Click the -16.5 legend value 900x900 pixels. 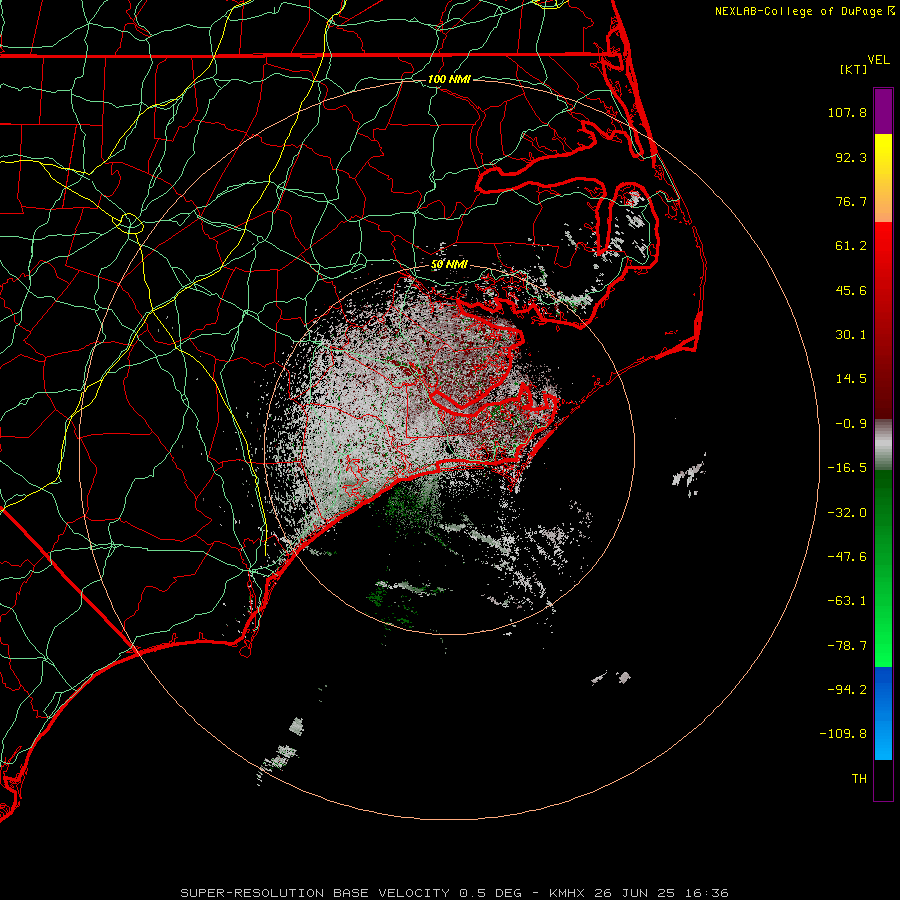pos(847,468)
